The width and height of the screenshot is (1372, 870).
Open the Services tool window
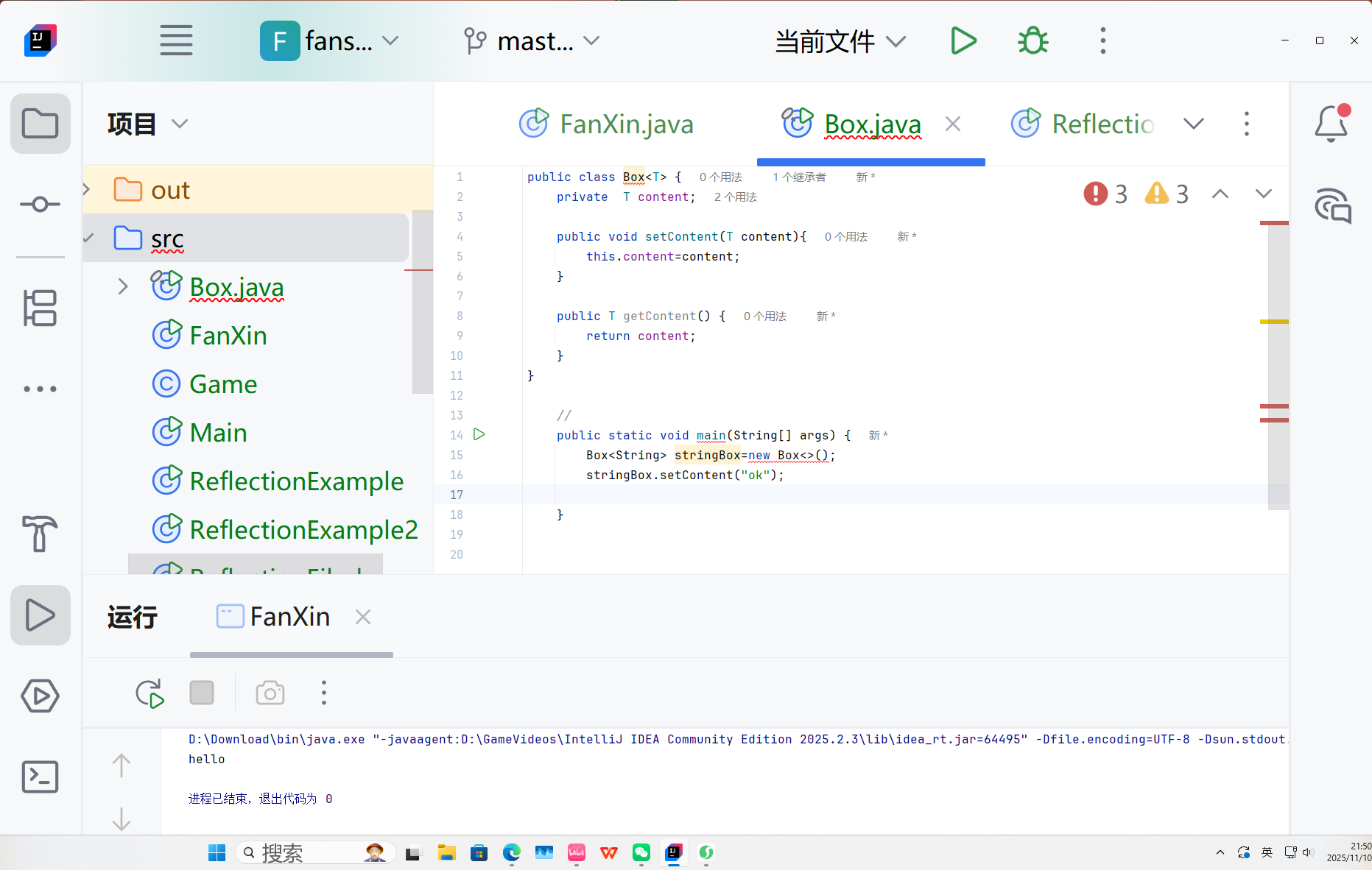point(41,696)
